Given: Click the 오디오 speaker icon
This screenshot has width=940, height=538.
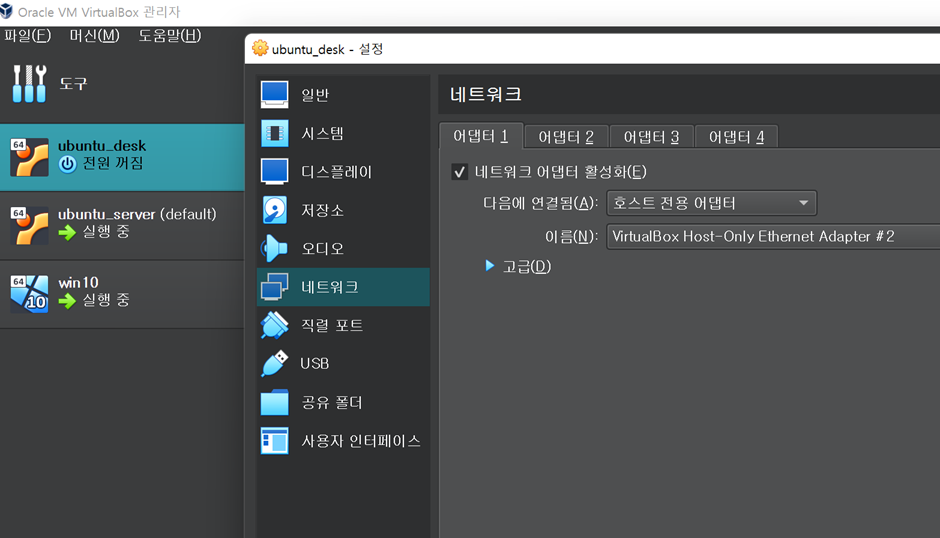Looking at the screenshot, I should pos(275,248).
